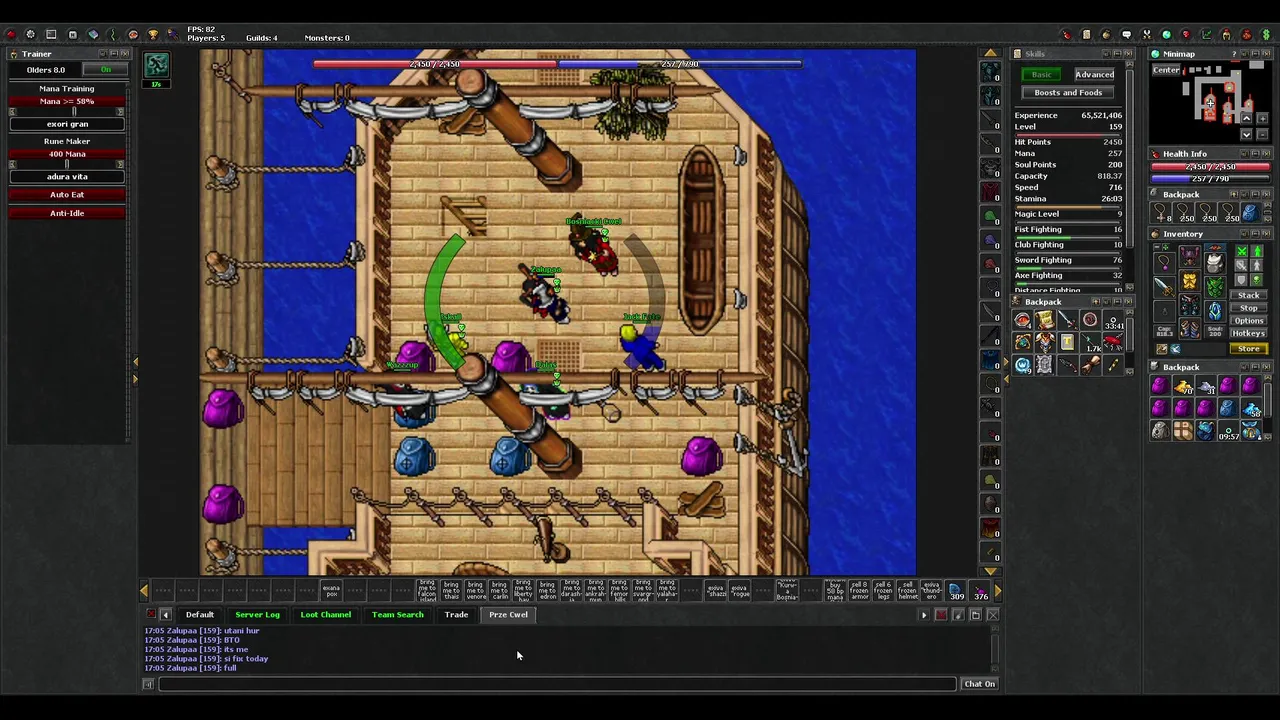Click the boots slot in Inventory
Viewport: 1280px width, 720px height.
pos(1190,328)
